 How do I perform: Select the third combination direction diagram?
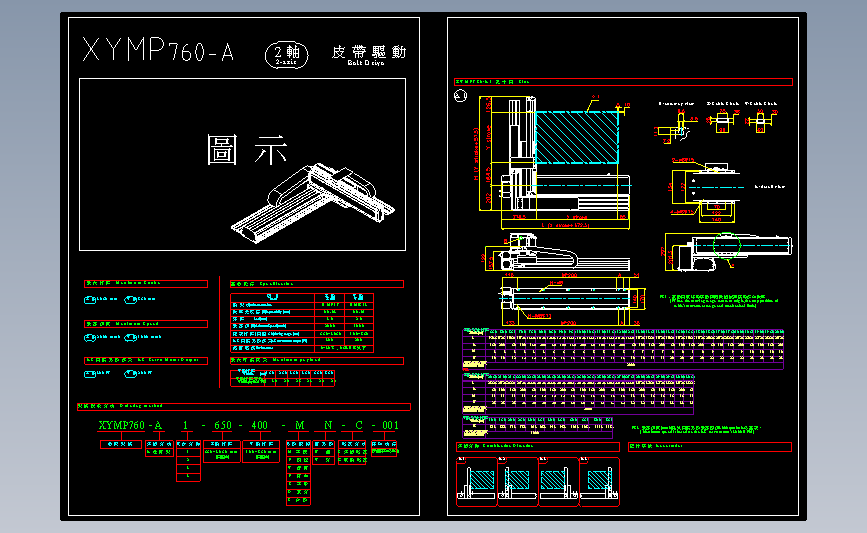click(558, 482)
